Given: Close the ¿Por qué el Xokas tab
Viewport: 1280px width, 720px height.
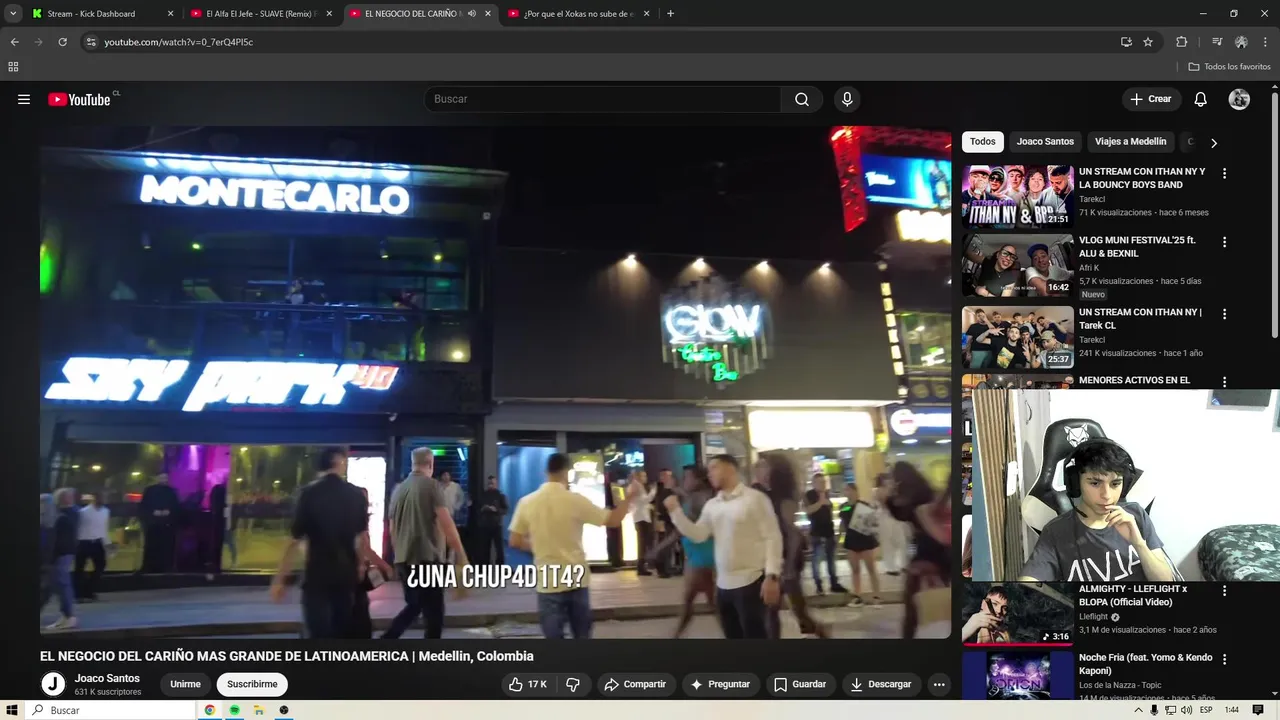Looking at the screenshot, I should [646, 14].
